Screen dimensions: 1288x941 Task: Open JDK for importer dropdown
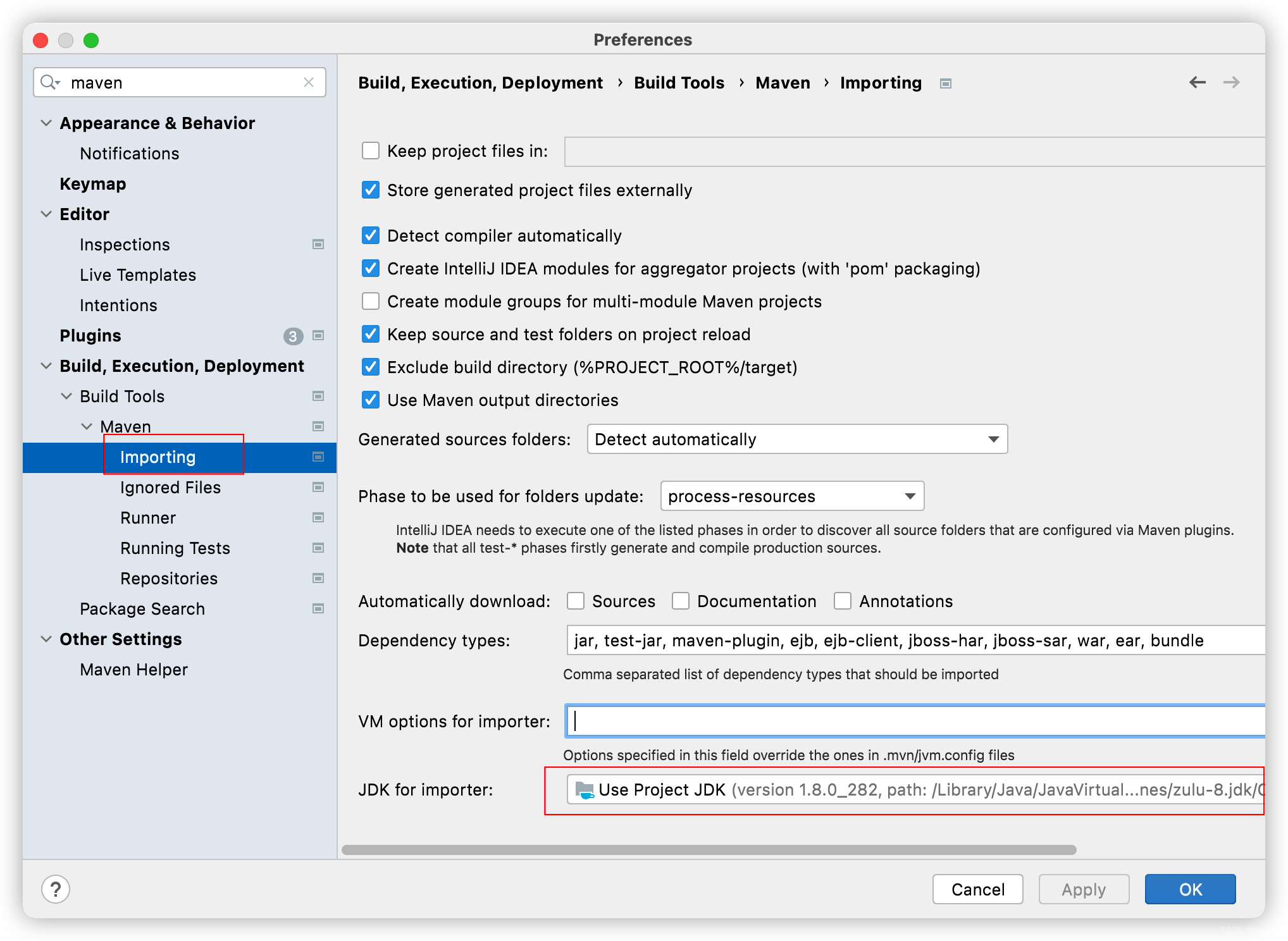point(915,790)
